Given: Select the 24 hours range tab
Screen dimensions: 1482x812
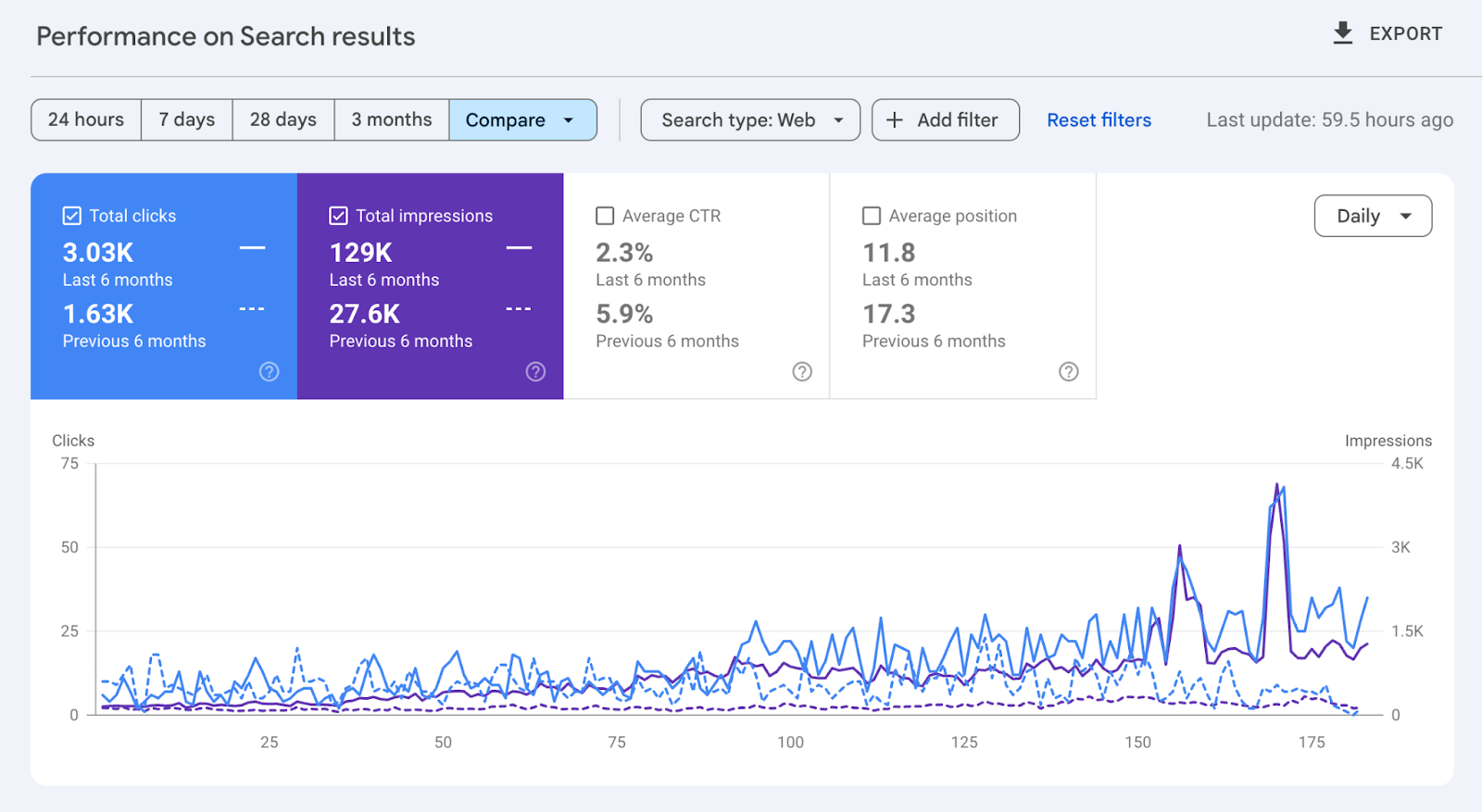Looking at the screenshot, I should [86, 120].
